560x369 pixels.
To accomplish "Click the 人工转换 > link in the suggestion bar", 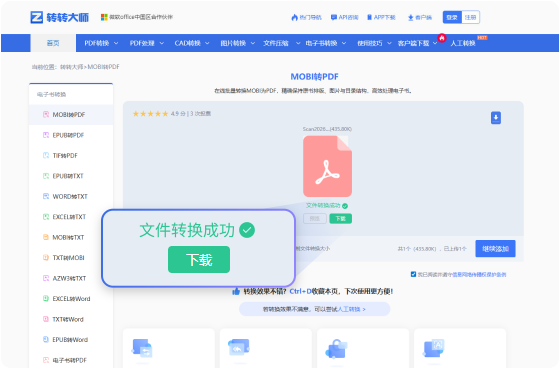I will coord(352,309).
